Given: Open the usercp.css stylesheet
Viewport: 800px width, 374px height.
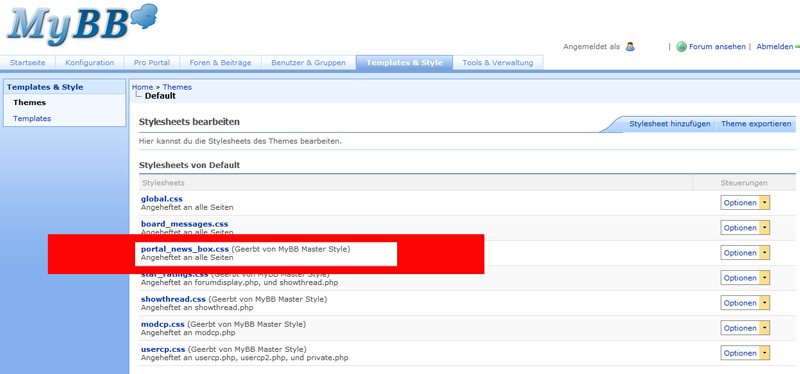Looking at the screenshot, I should pyautogui.click(x=163, y=350).
